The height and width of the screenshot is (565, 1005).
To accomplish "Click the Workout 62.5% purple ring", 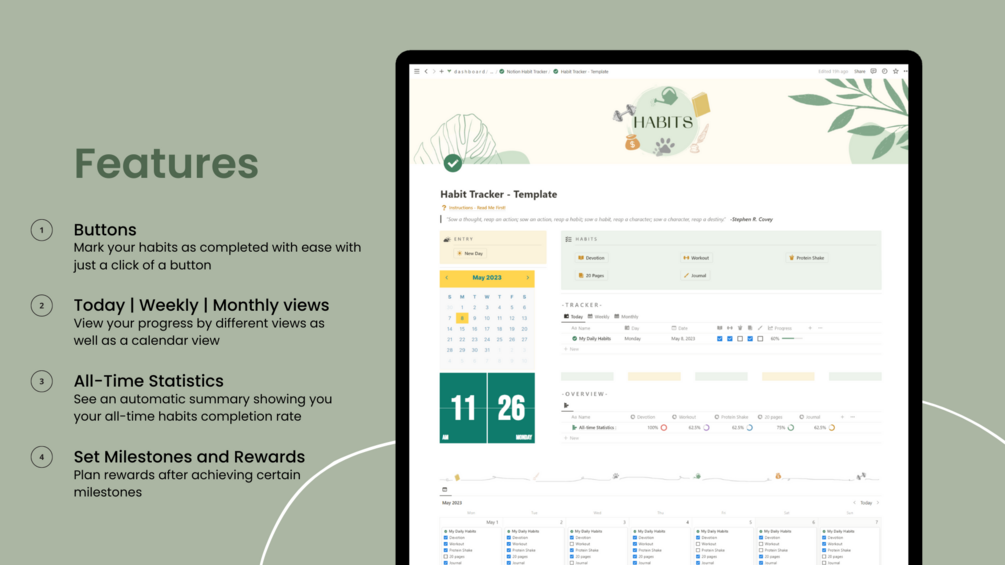I will [706, 427].
